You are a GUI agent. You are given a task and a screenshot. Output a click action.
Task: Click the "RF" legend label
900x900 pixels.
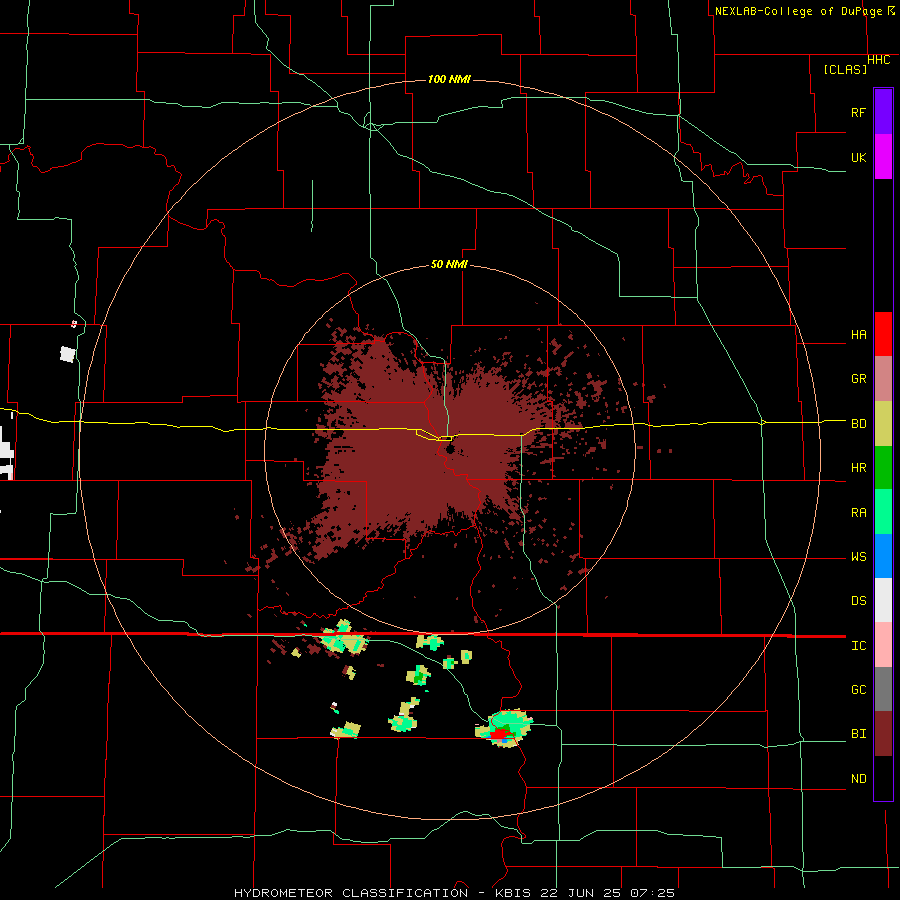click(x=858, y=112)
